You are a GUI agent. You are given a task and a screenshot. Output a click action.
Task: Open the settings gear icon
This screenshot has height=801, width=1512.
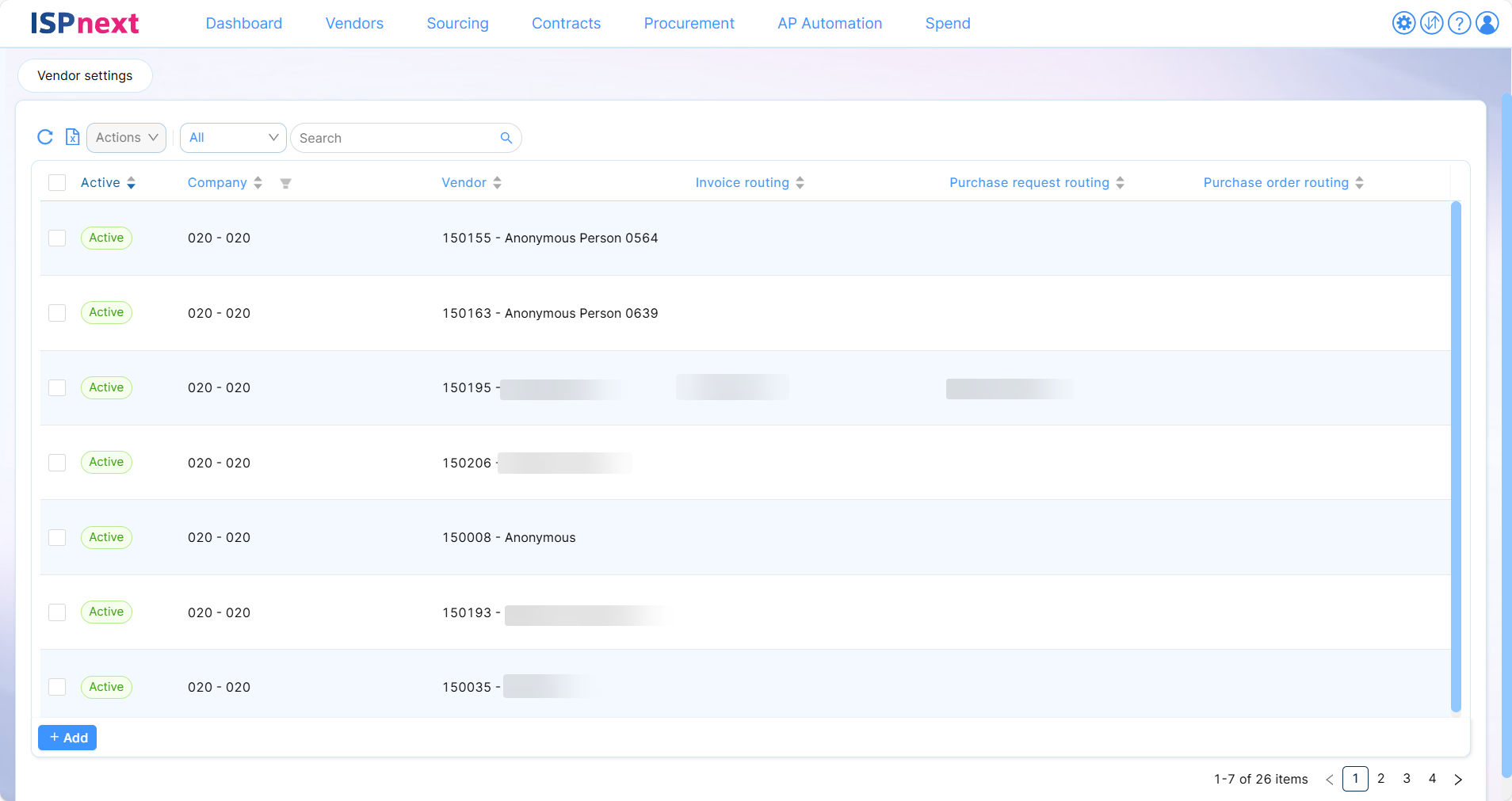pos(1403,23)
